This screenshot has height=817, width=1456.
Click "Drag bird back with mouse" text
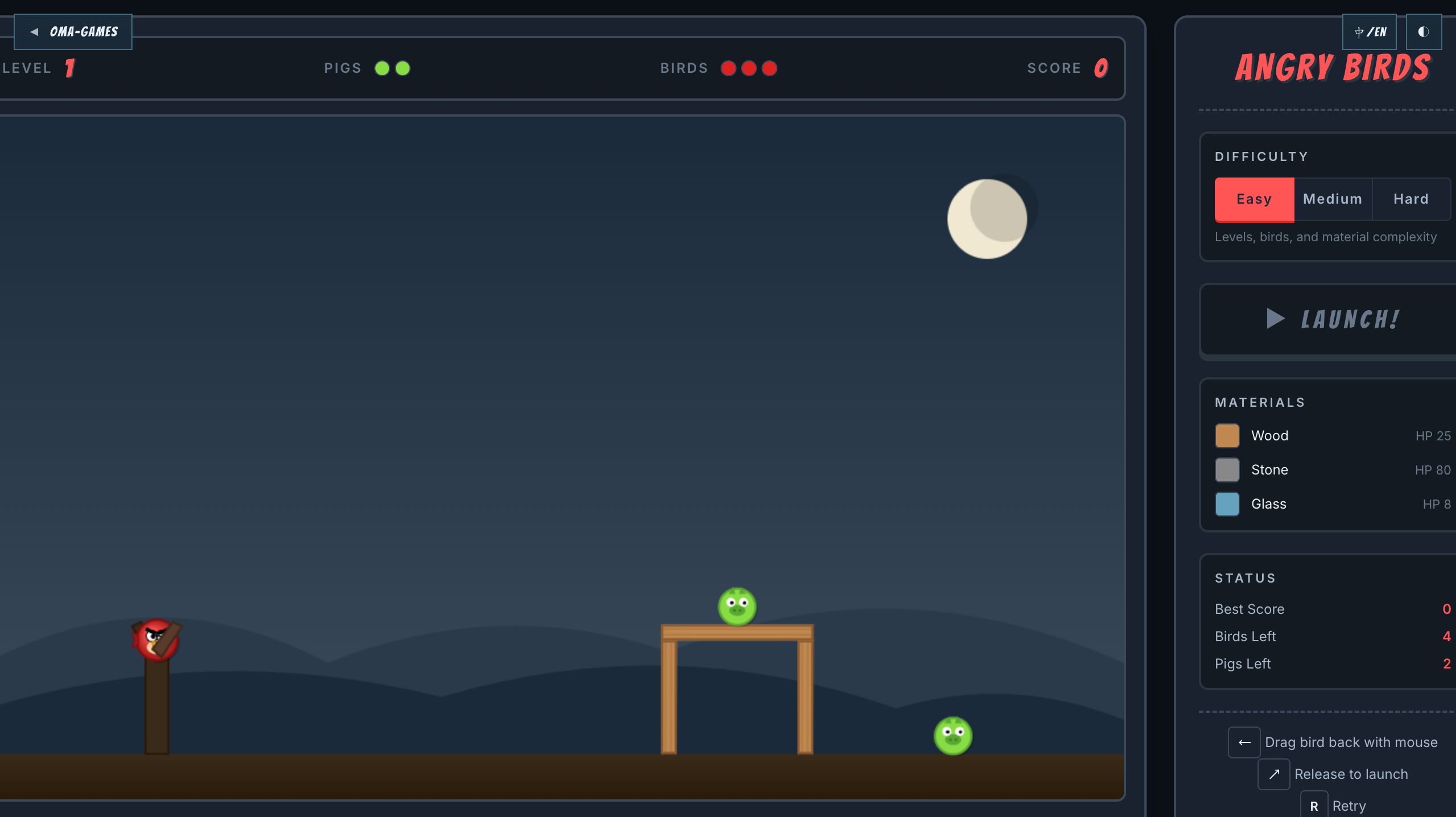click(x=1351, y=742)
